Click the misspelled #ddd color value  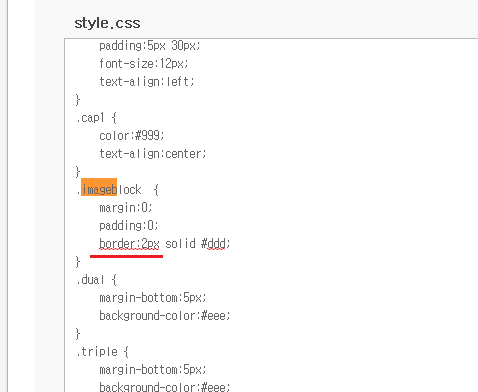tap(214, 244)
